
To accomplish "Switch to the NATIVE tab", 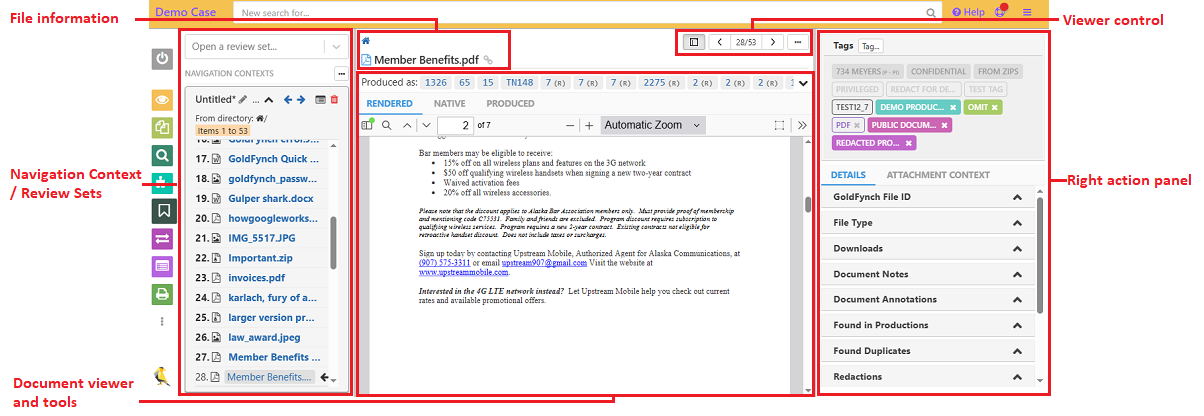I will (x=449, y=103).
